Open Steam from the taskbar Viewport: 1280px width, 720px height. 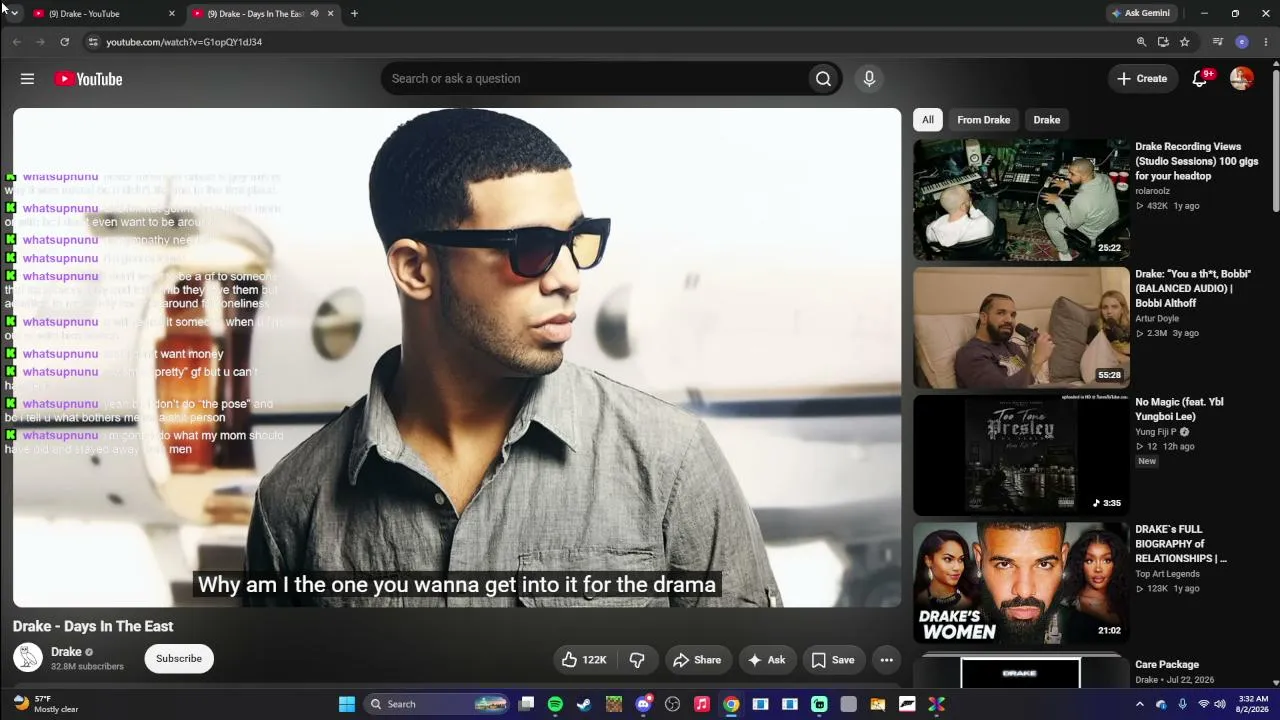[x=584, y=704]
